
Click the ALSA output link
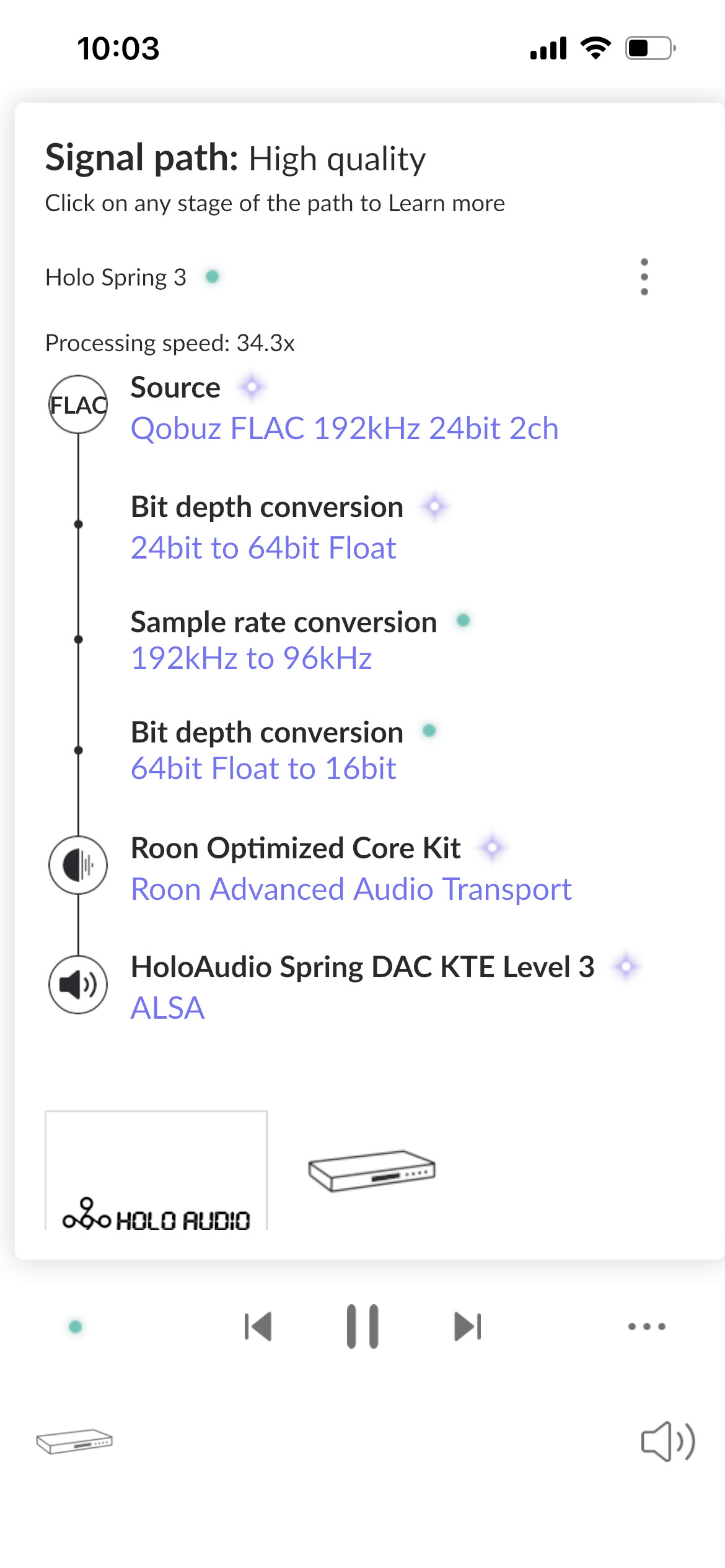pos(167,1008)
